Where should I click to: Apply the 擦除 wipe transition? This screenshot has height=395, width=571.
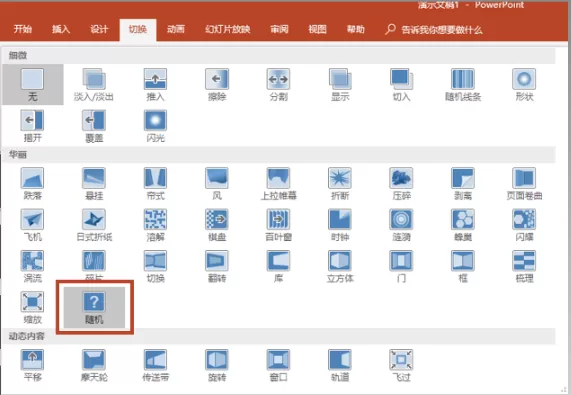217,84
